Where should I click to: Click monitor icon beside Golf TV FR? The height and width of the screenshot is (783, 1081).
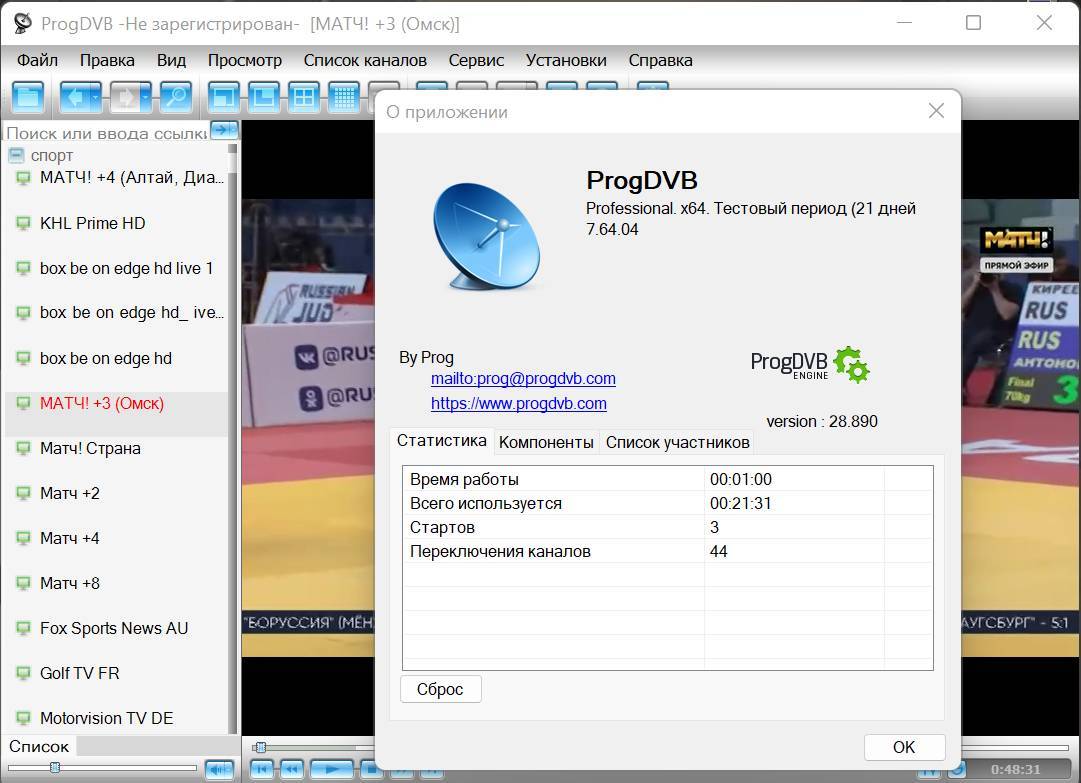[23, 673]
